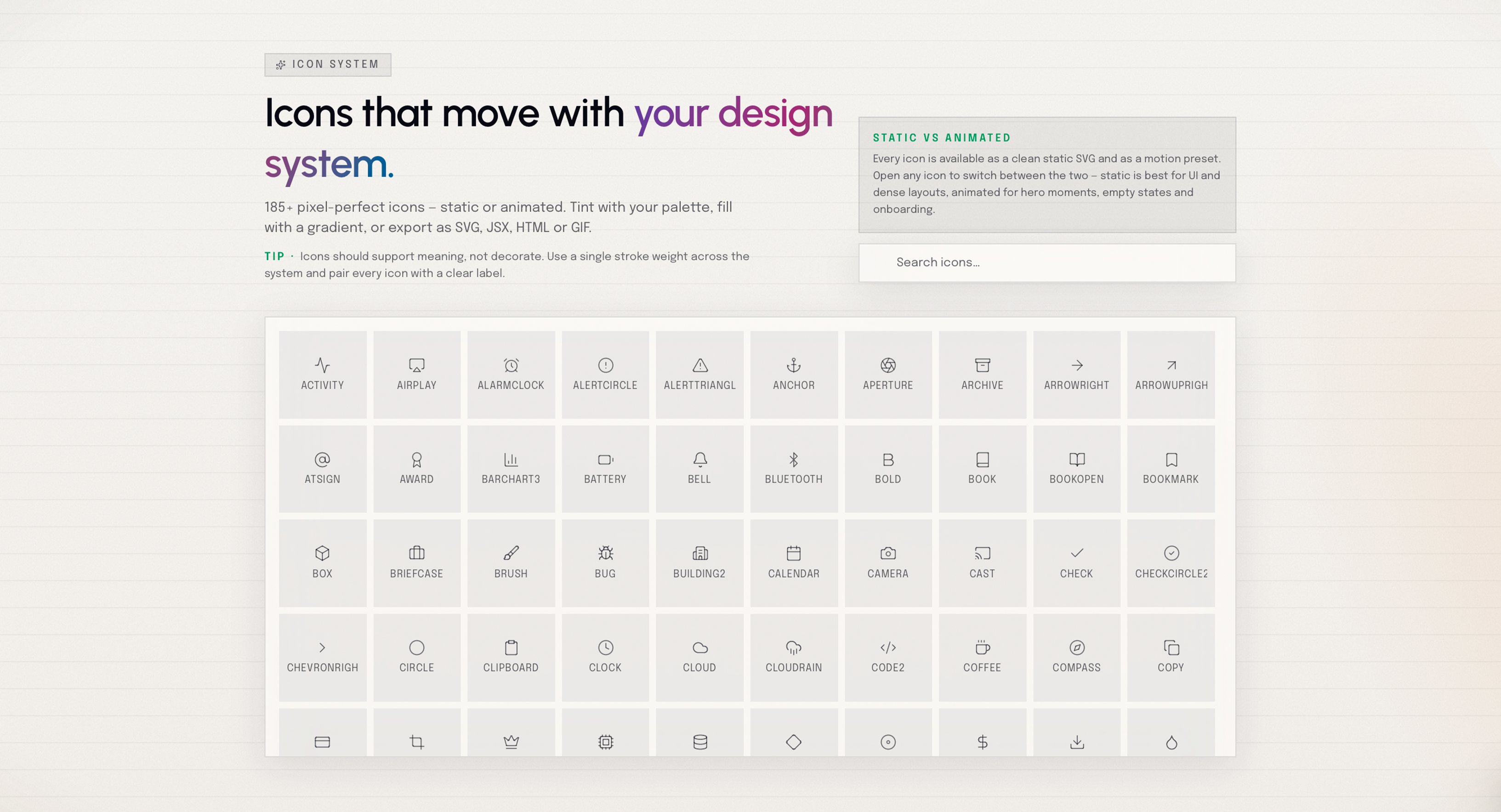Select the crop icon tile
Viewport: 1501px width, 812px height.
pyautogui.click(x=417, y=733)
